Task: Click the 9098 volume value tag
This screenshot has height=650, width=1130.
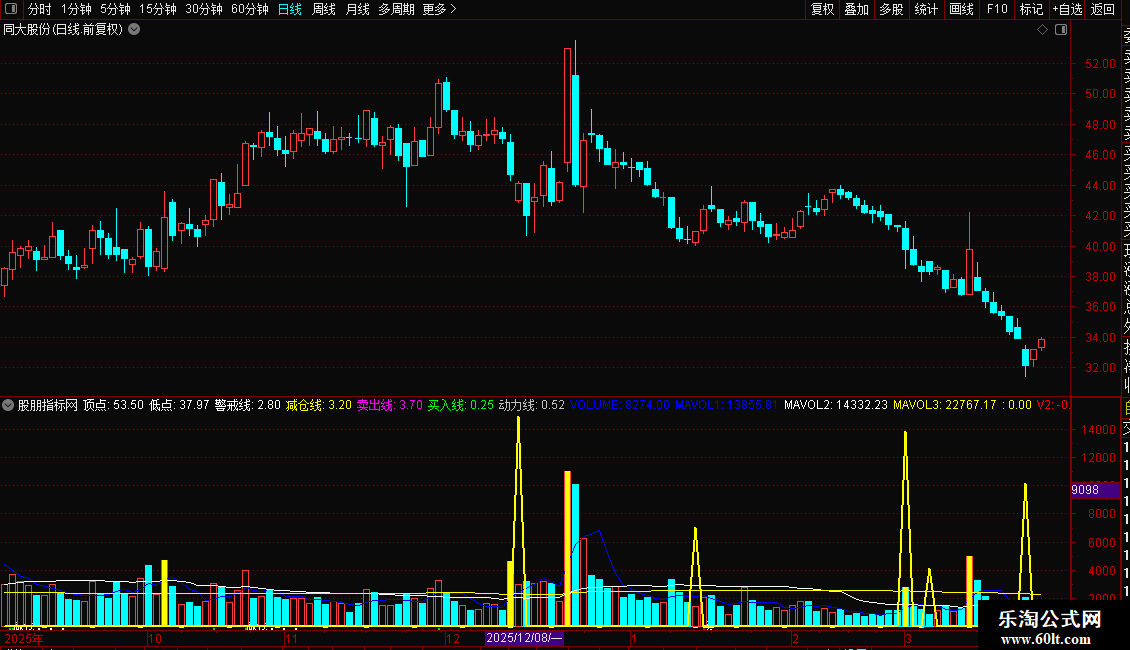Action: 1095,490
